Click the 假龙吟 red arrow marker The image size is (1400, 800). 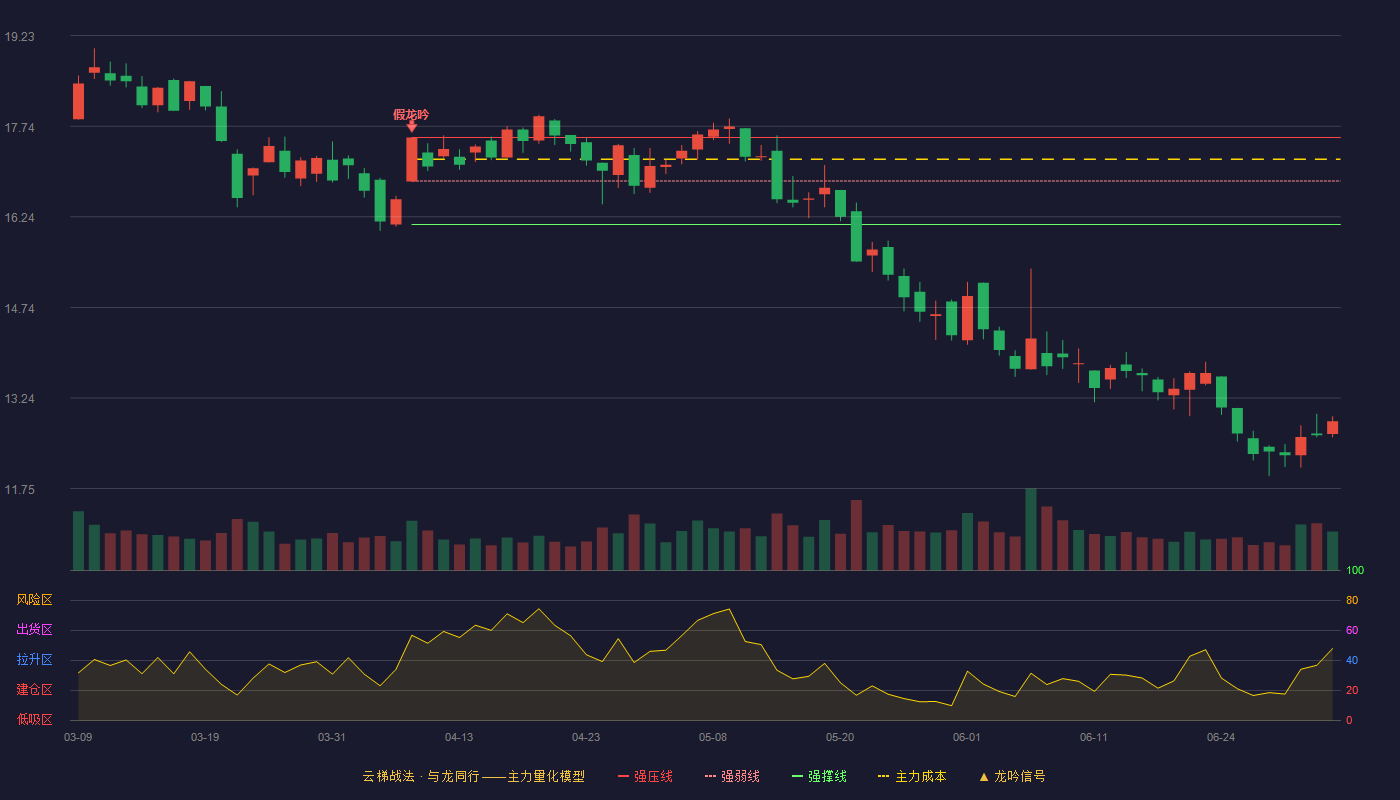(411, 127)
